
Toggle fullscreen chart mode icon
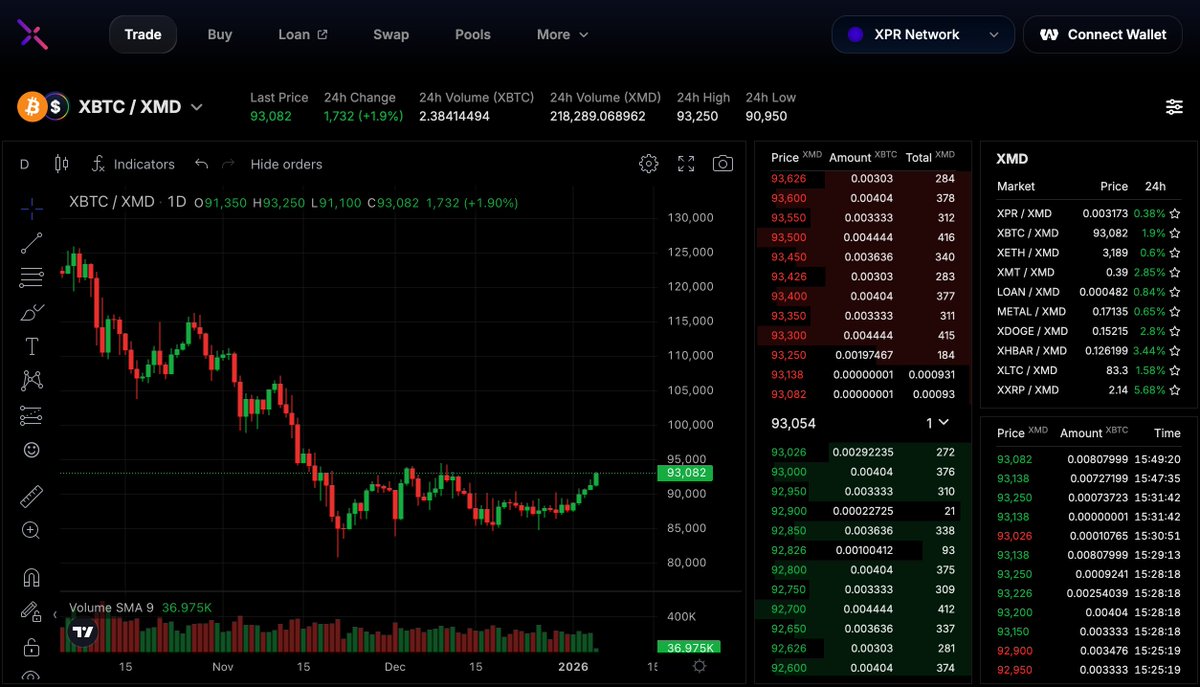click(686, 164)
